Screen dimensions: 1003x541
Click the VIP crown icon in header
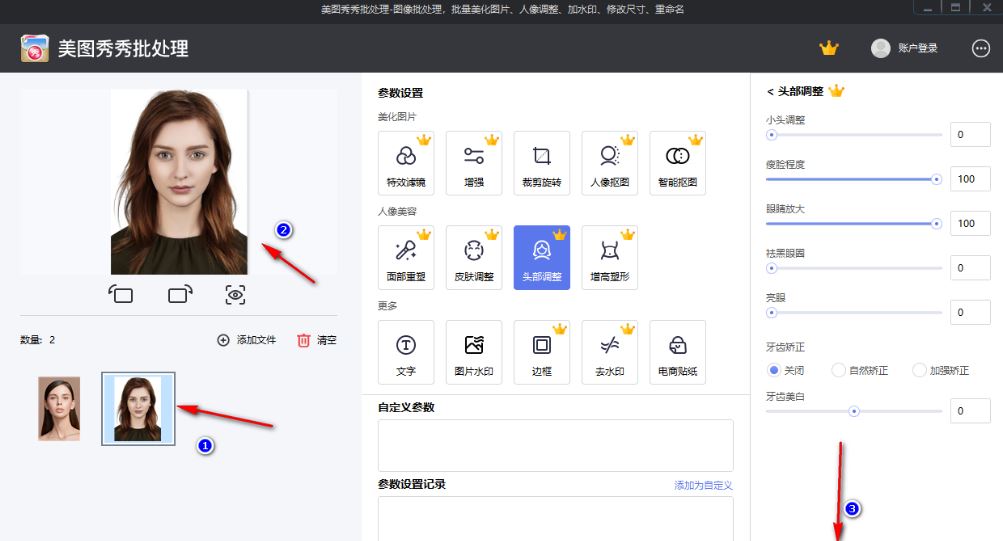[x=828, y=48]
